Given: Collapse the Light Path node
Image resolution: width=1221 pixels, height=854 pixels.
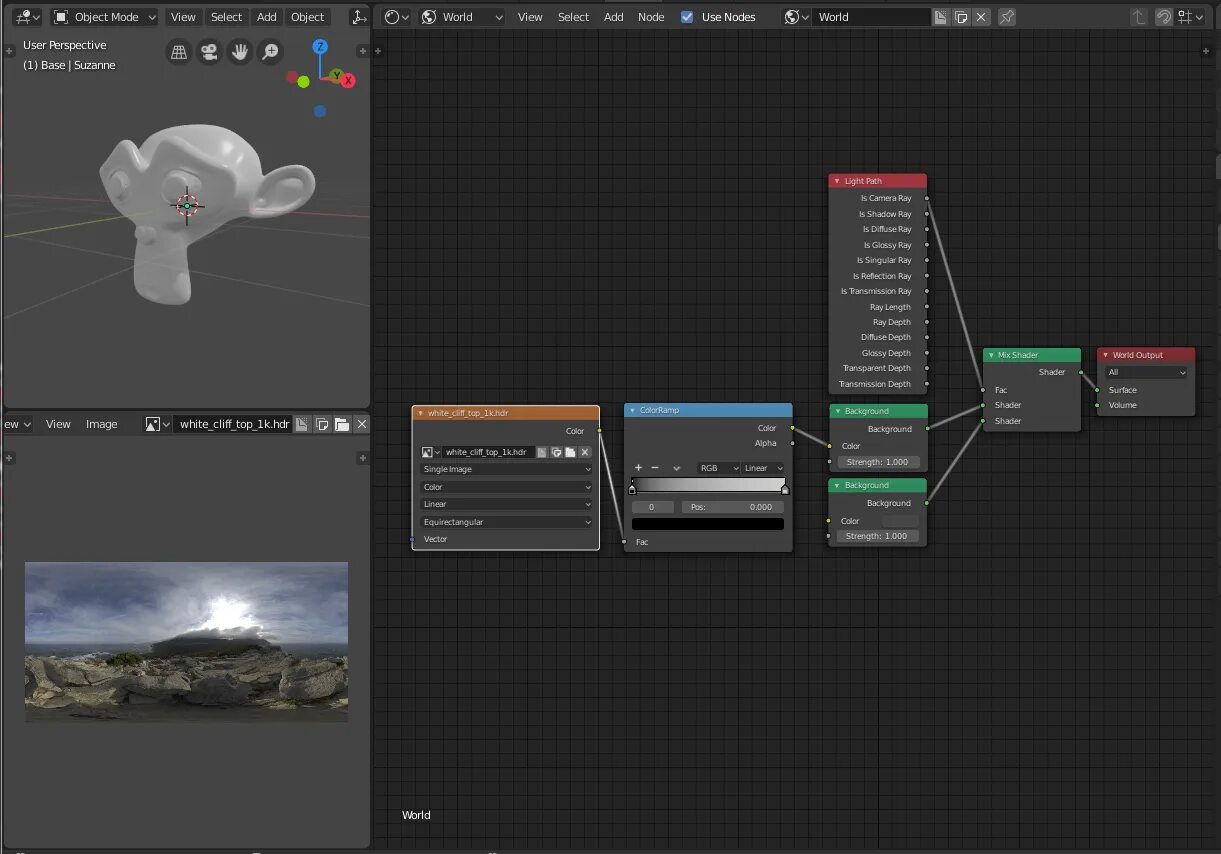Looking at the screenshot, I should (x=837, y=181).
